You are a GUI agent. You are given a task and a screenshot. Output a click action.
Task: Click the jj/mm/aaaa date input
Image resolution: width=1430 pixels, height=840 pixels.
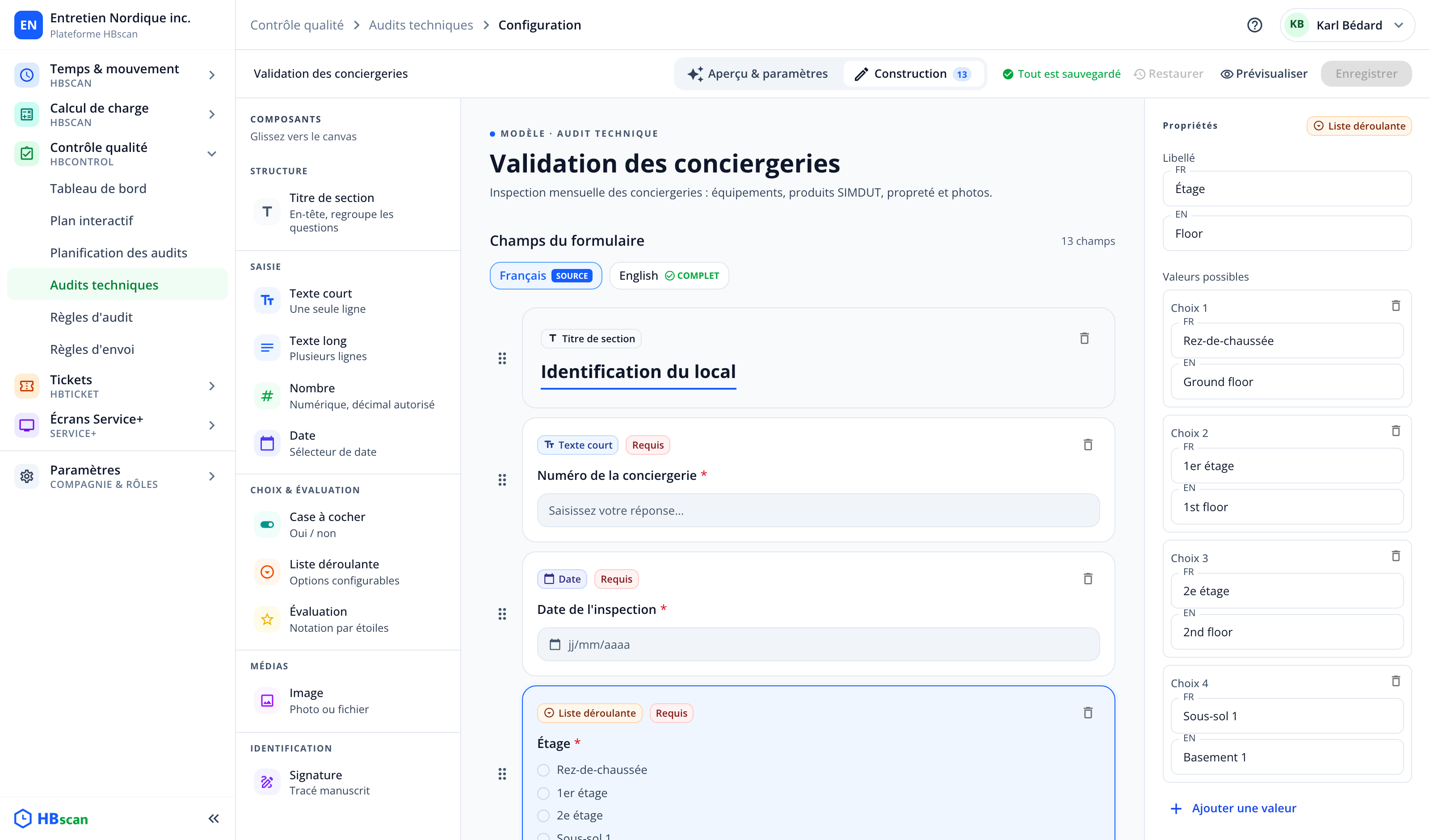(x=818, y=644)
